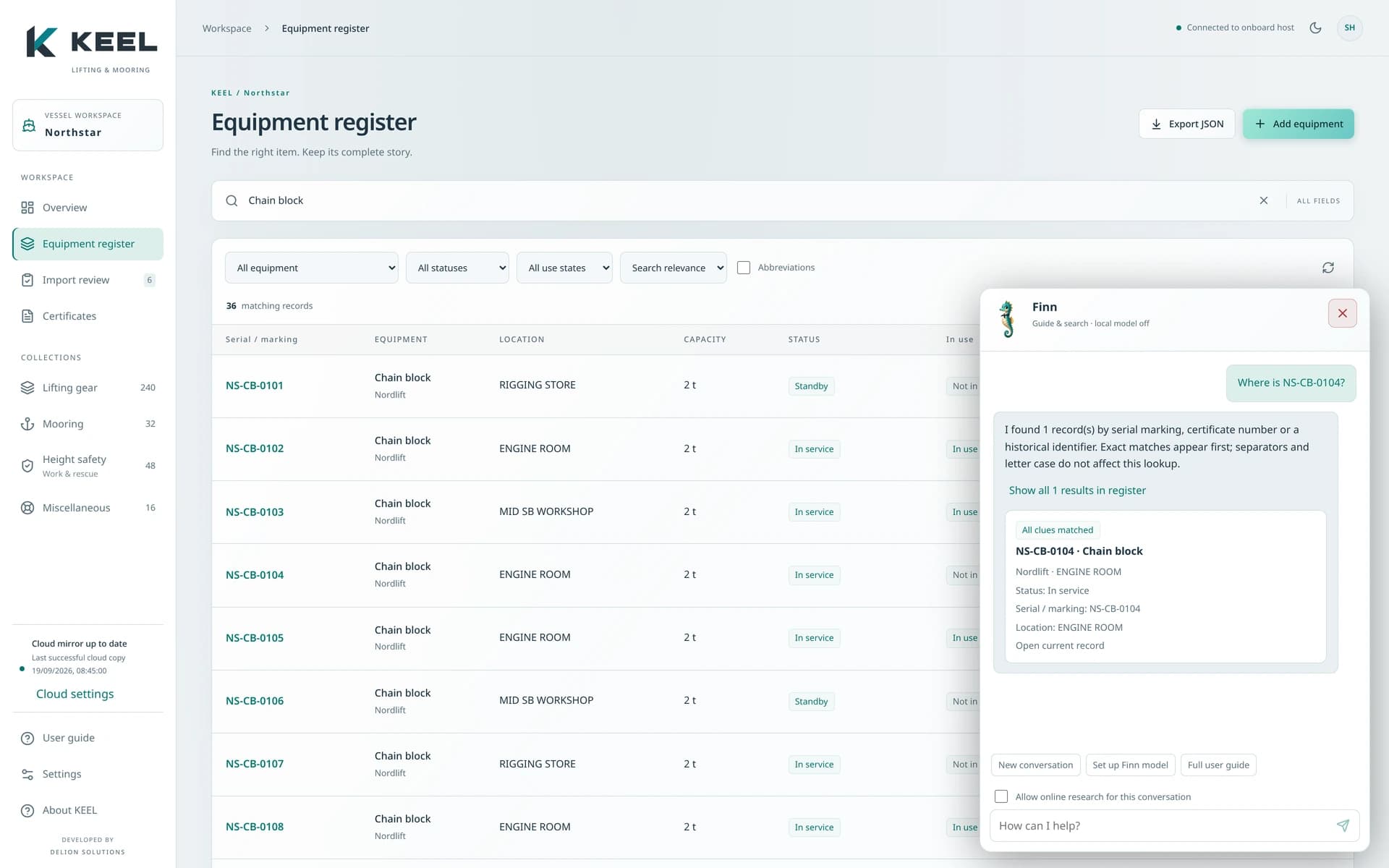
Task: Open the User guide
Action: tap(88, 738)
